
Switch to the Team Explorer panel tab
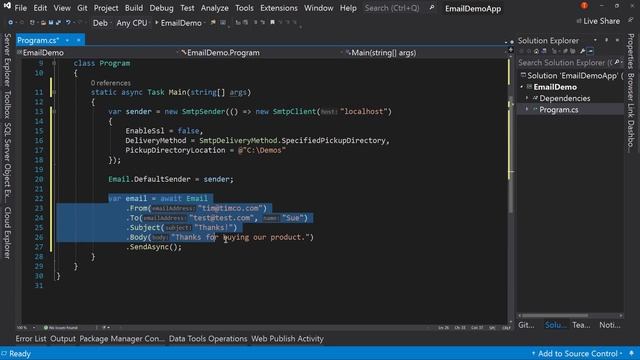pyautogui.click(x=581, y=325)
